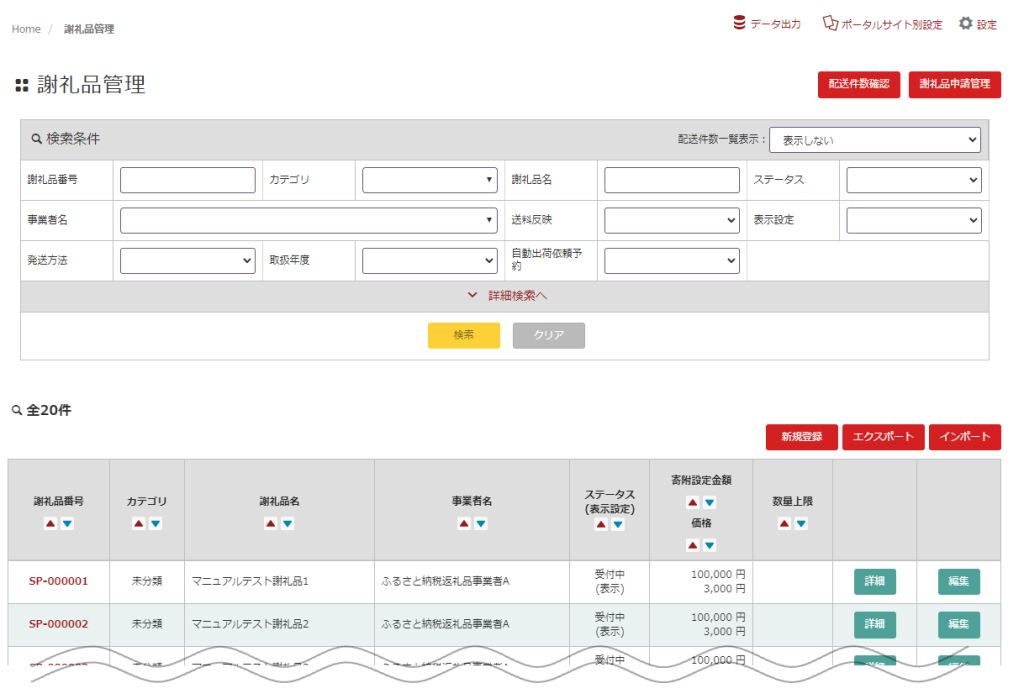
Task: Sort 謝礼品番号 column ascending with red arrow
Action: coord(50,523)
